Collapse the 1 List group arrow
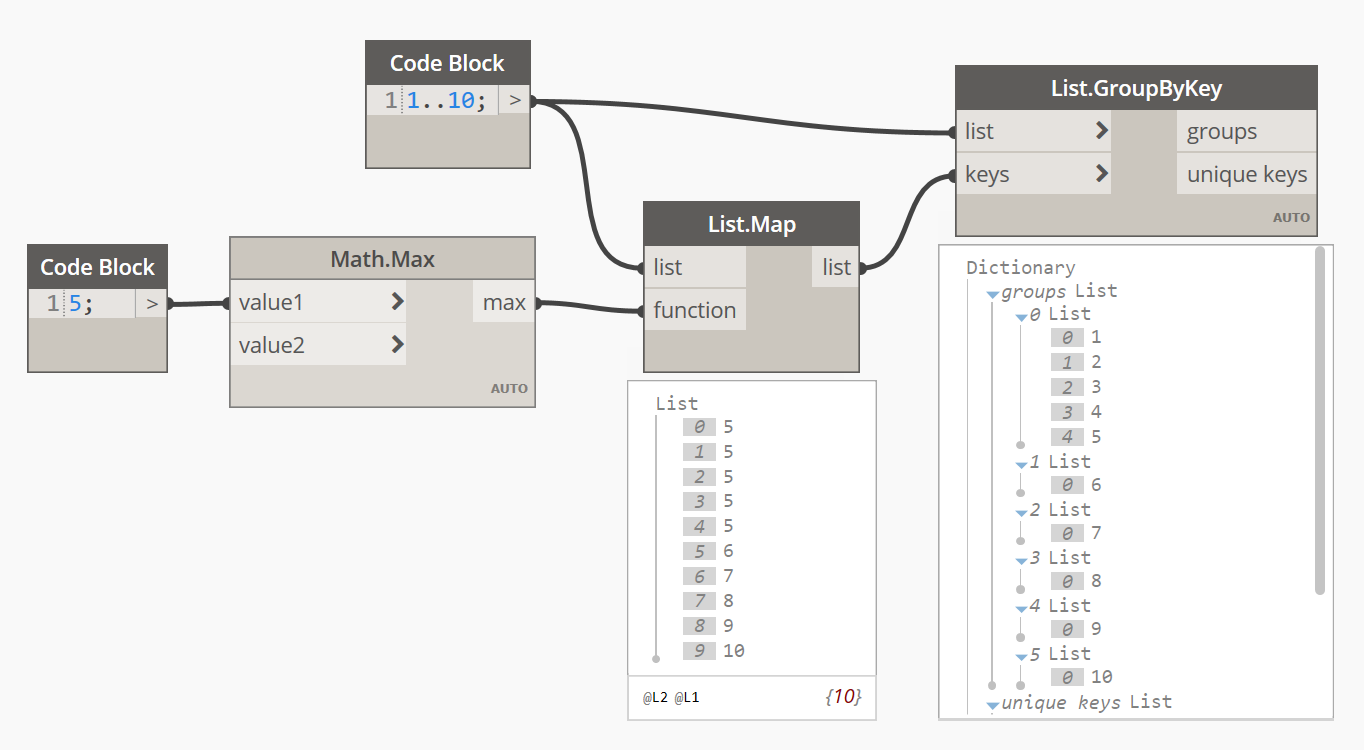Viewport: 1364px width, 750px height. (1021, 465)
